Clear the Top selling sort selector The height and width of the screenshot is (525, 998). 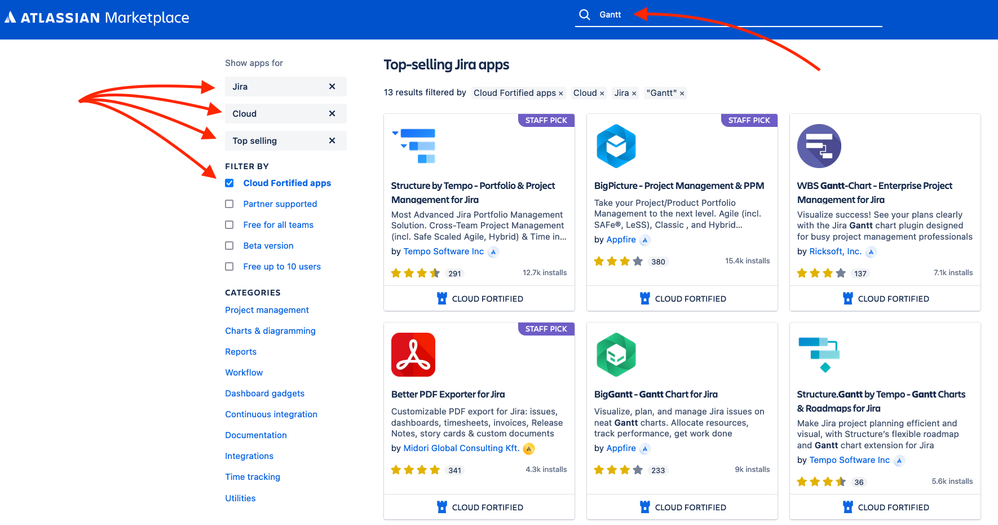332,141
